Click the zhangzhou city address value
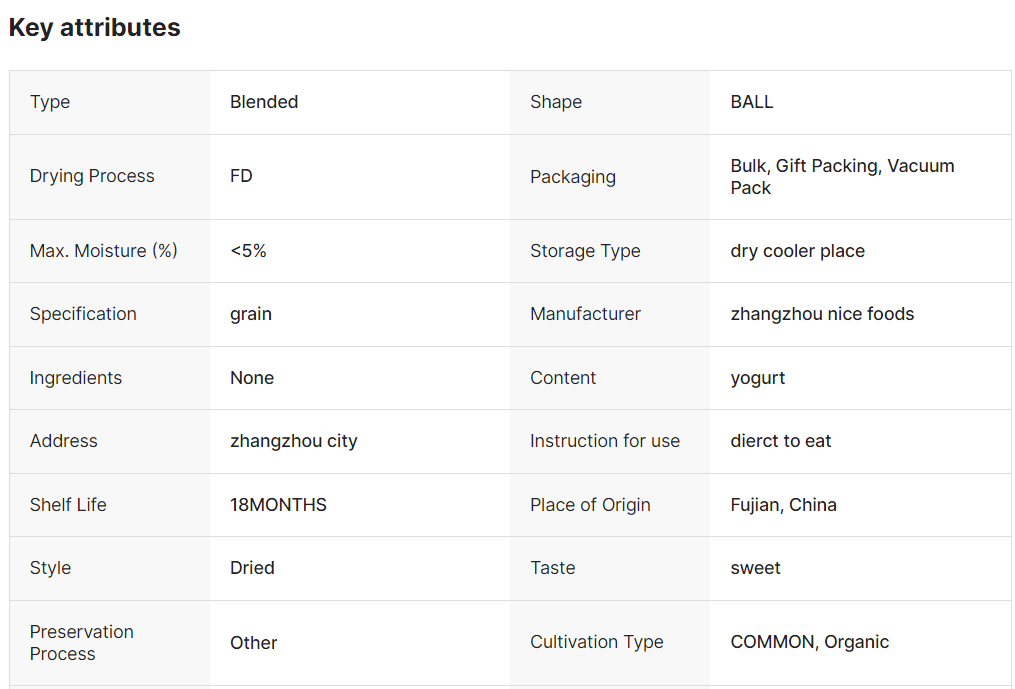Viewport: 1015px width, 689px height. coord(294,442)
